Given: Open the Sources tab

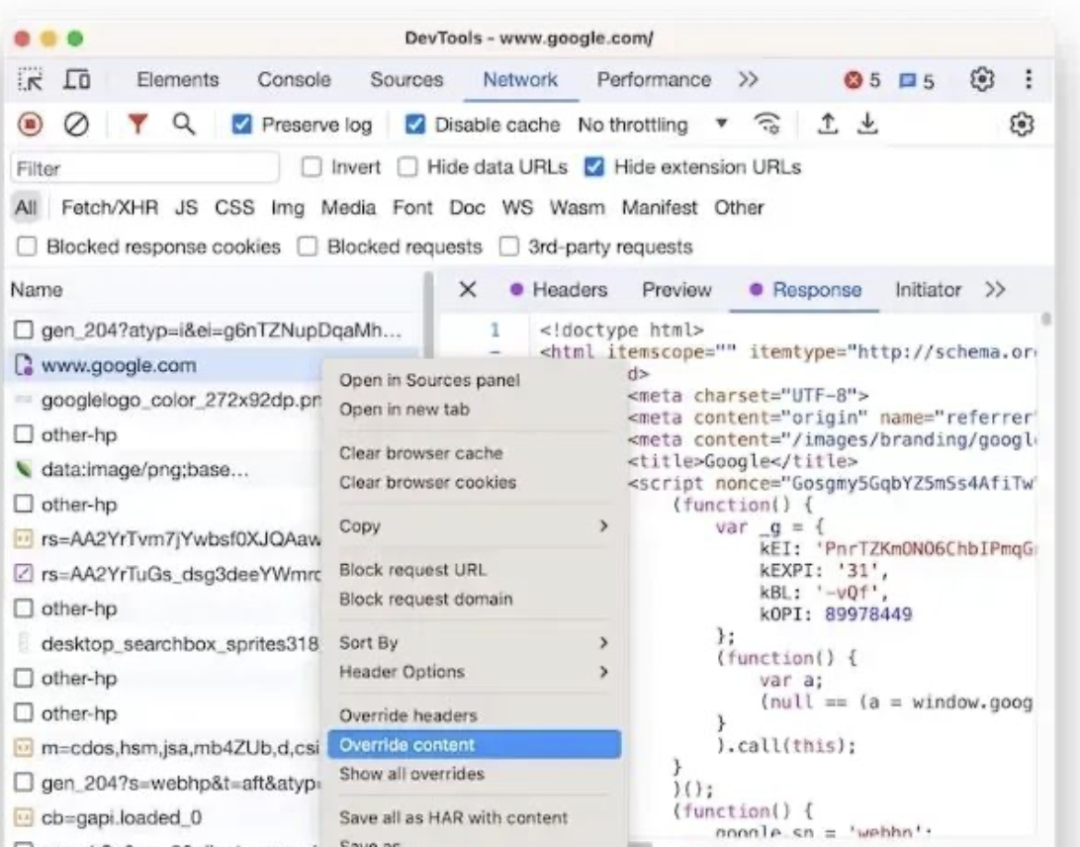Looking at the screenshot, I should 406,80.
